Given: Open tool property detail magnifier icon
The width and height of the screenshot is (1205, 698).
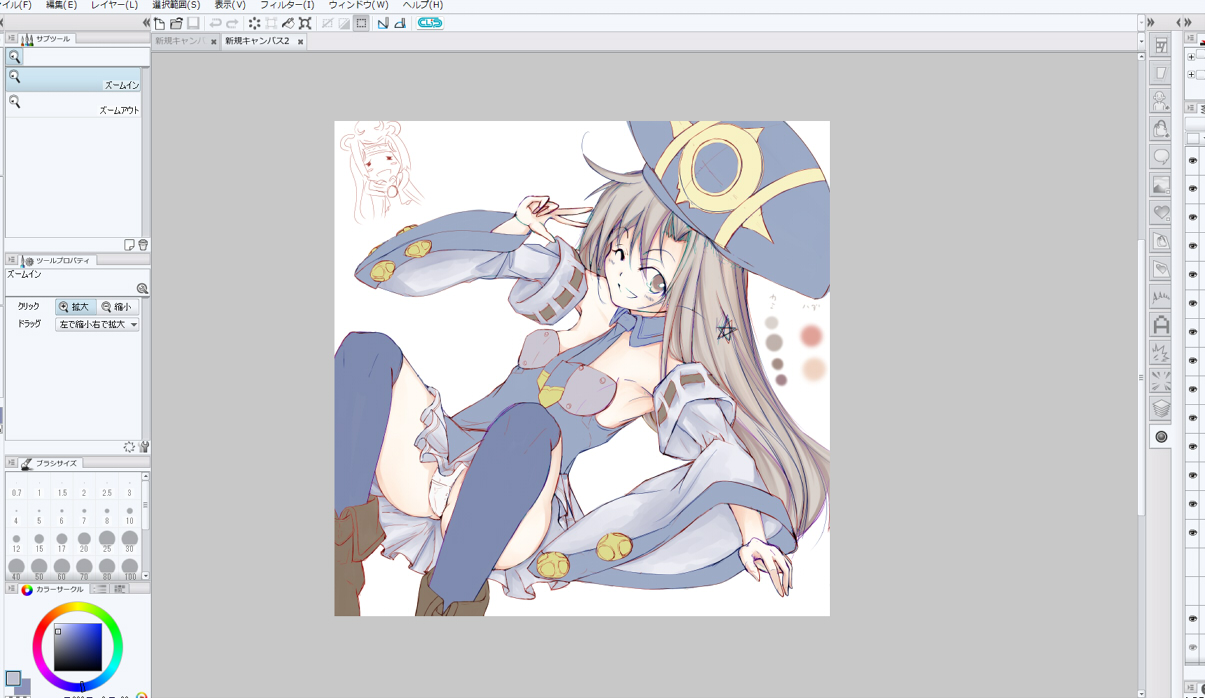Looking at the screenshot, I should [142, 288].
